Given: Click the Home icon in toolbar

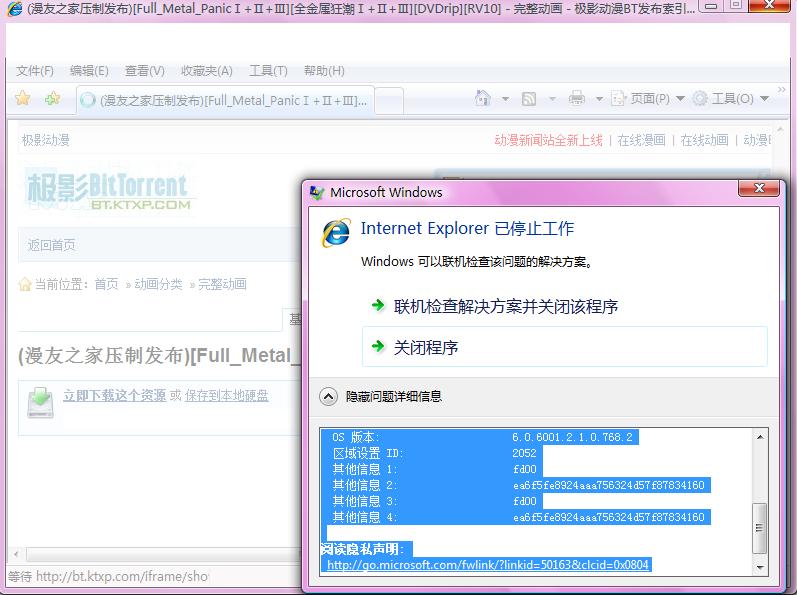Looking at the screenshot, I should click(x=482, y=98).
